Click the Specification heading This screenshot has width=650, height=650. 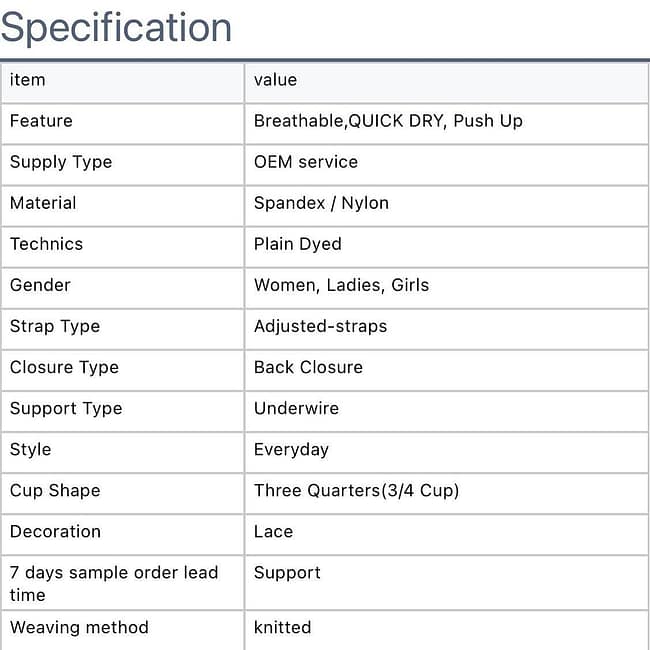coord(116,27)
